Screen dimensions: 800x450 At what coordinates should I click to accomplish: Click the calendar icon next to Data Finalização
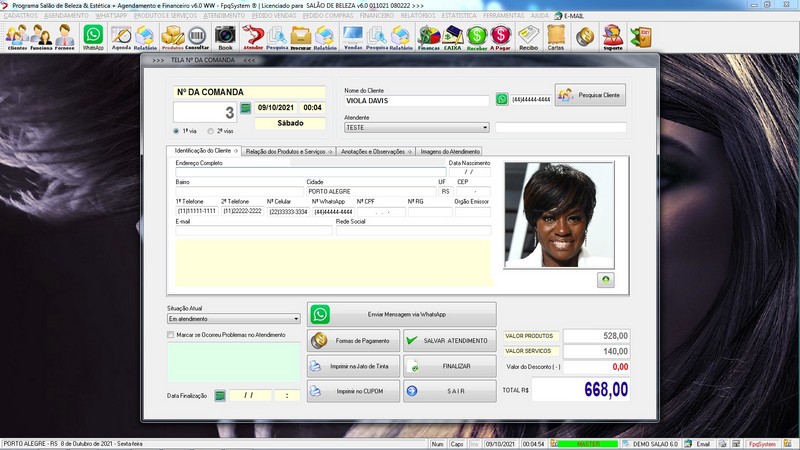(220, 395)
